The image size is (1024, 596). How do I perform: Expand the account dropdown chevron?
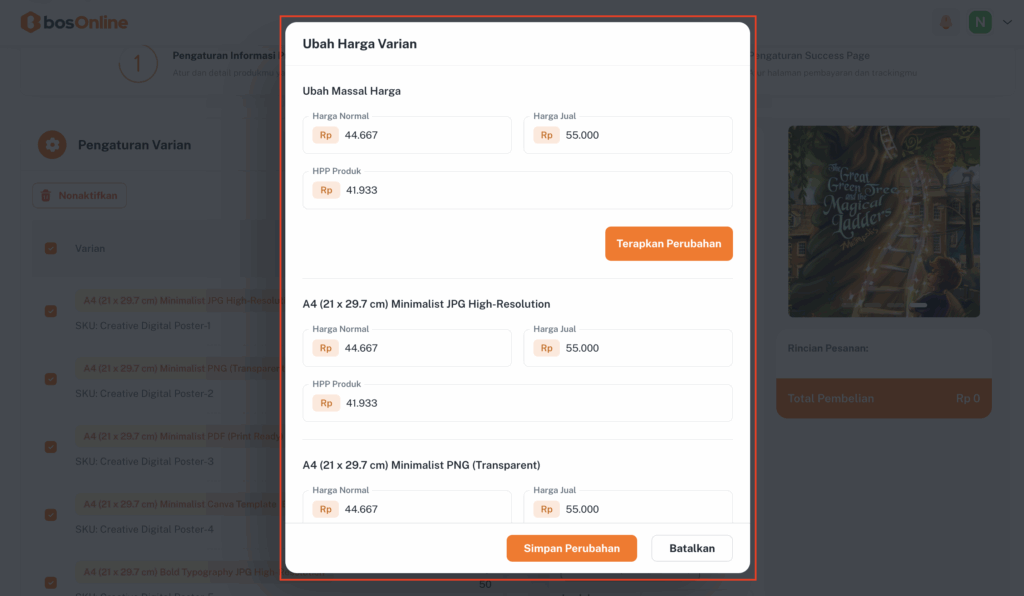[1006, 22]
